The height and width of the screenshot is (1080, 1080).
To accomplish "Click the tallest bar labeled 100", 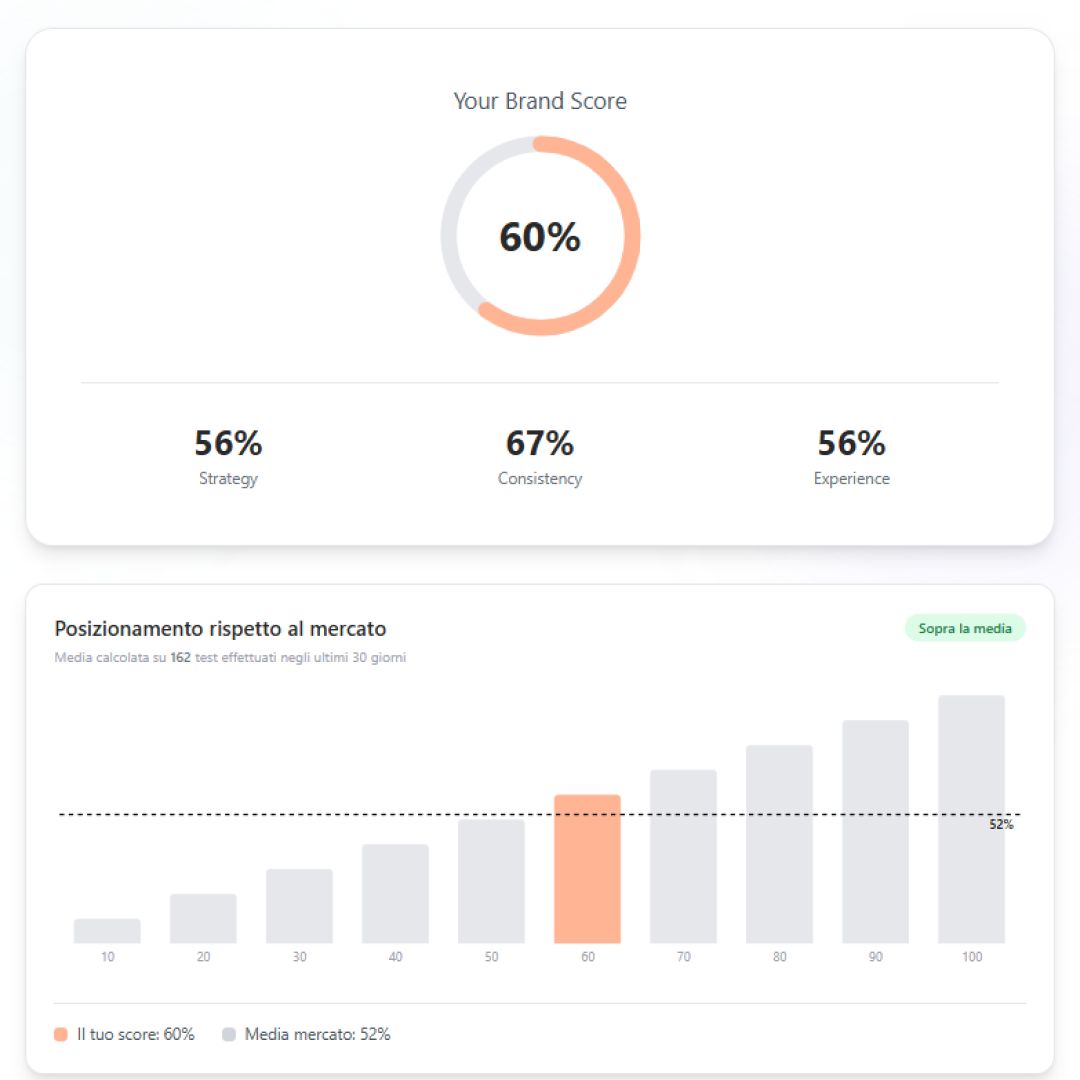I will tap(971, 819).
